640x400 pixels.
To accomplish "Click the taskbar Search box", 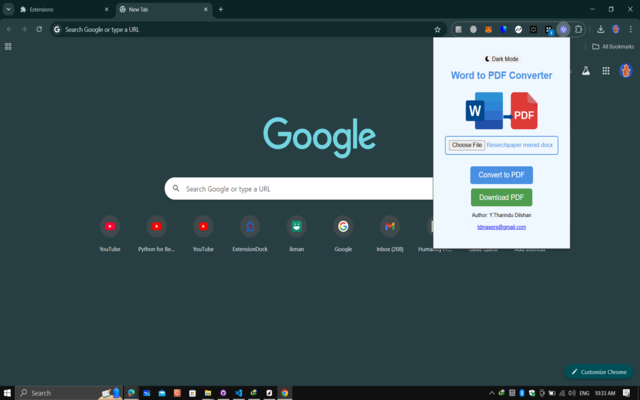I will tap(69, 393).
